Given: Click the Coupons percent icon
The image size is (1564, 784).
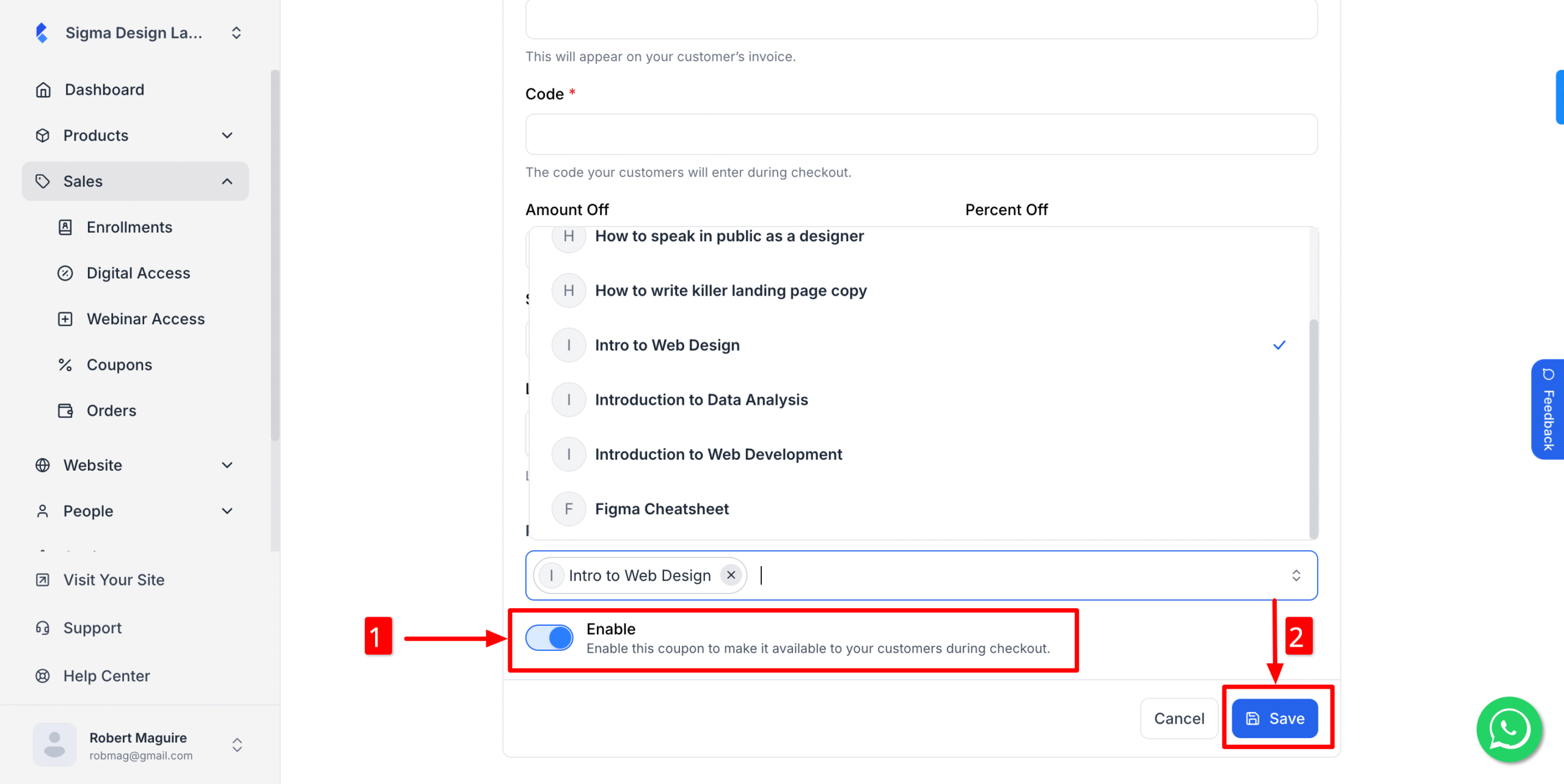Looking at the screenshot, I should [x=65, y=365].
